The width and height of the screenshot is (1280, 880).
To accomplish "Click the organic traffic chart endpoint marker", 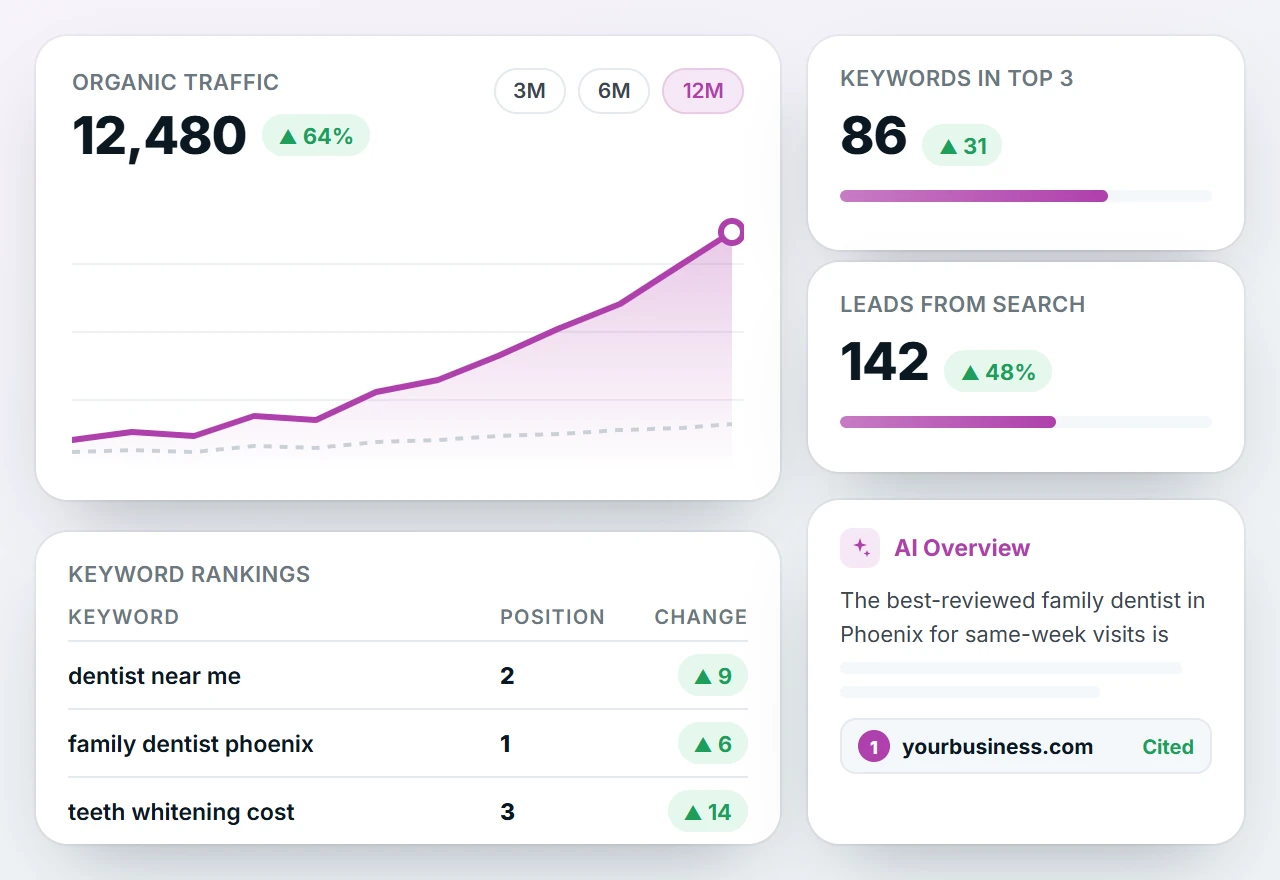I will 732,232.
